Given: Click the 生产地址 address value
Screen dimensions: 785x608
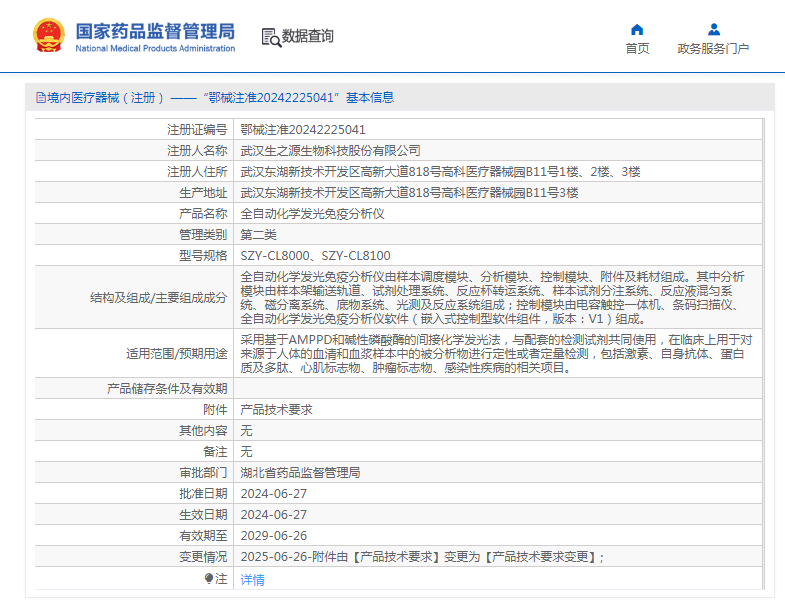Looking at the screenshot, I should pyautogui.click(x=410, y=193).
